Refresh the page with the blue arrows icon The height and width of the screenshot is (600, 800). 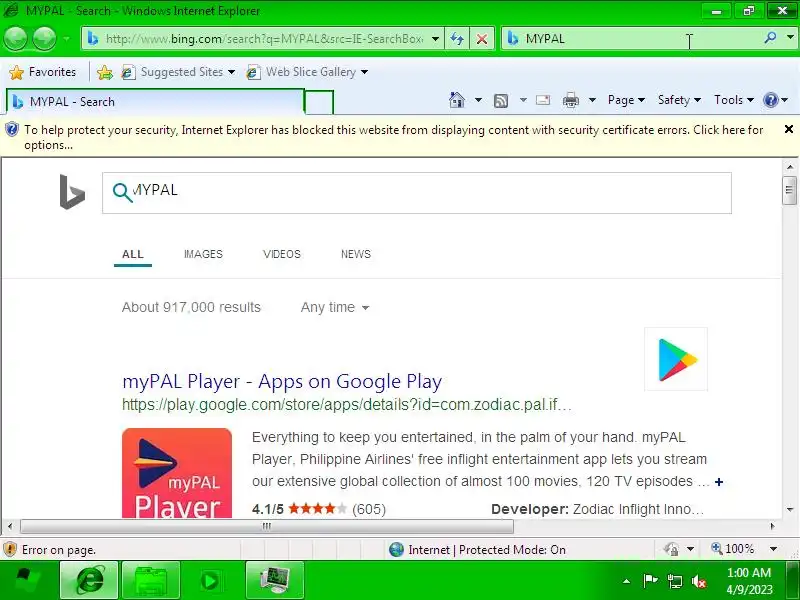click(457, 39)
